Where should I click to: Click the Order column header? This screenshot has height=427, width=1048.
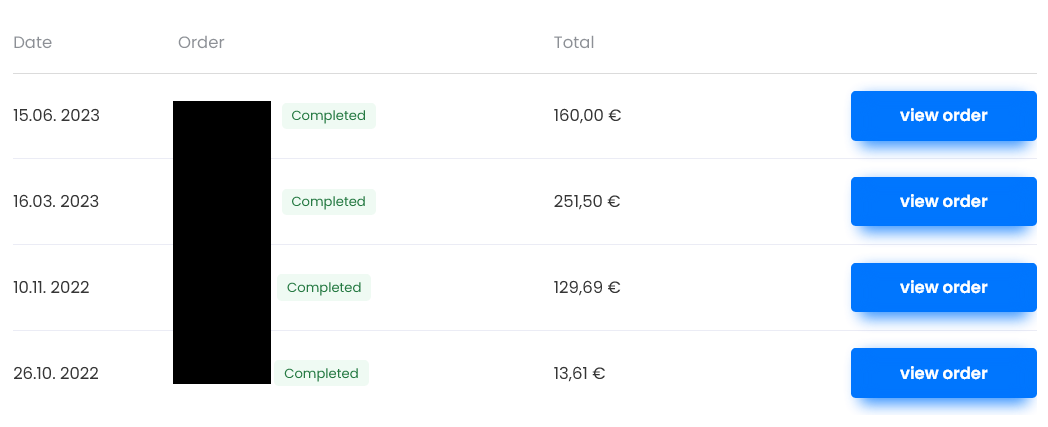pyautogui.click(x=201, y=42)
